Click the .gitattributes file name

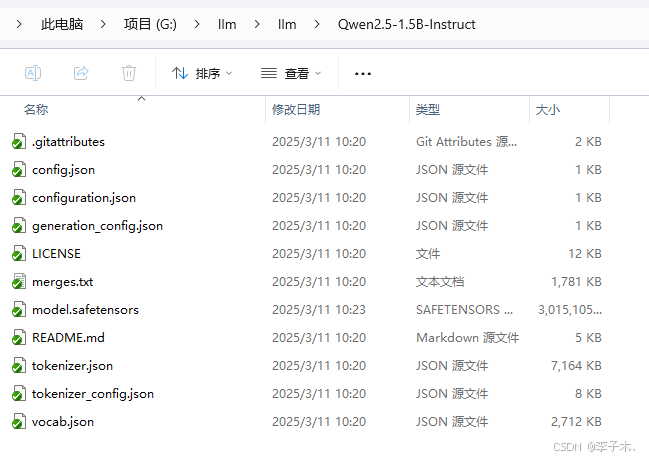(x=68, y=142)
